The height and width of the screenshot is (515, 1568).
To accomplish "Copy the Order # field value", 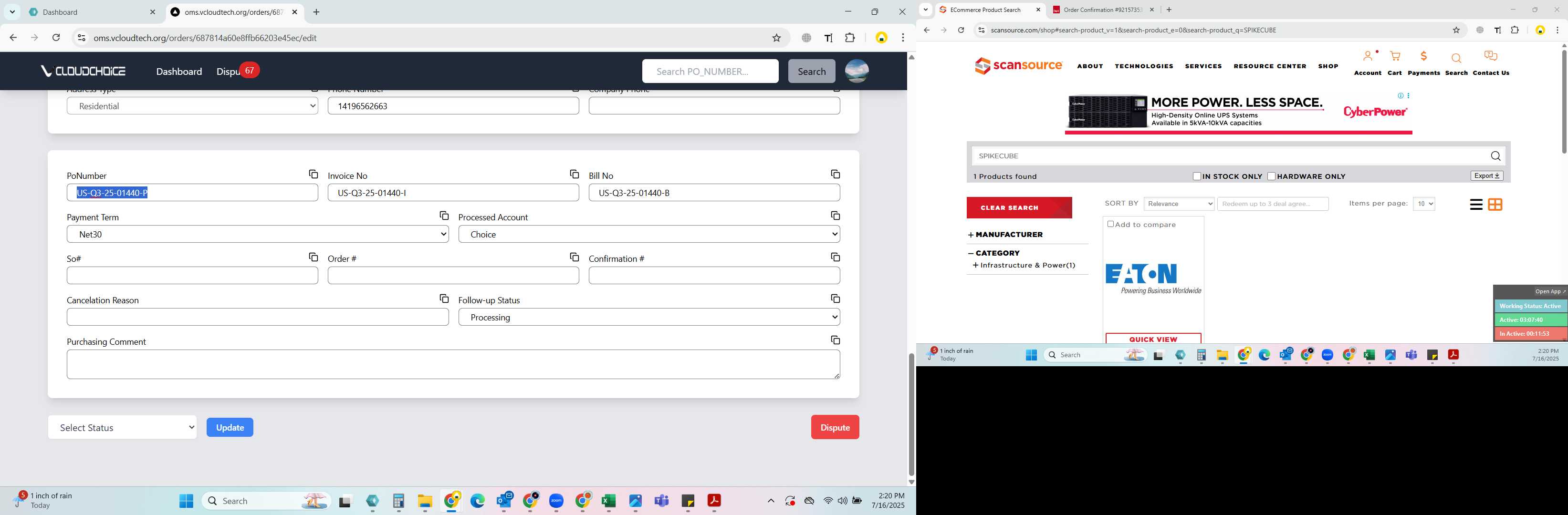I will [x=574, y=257].
